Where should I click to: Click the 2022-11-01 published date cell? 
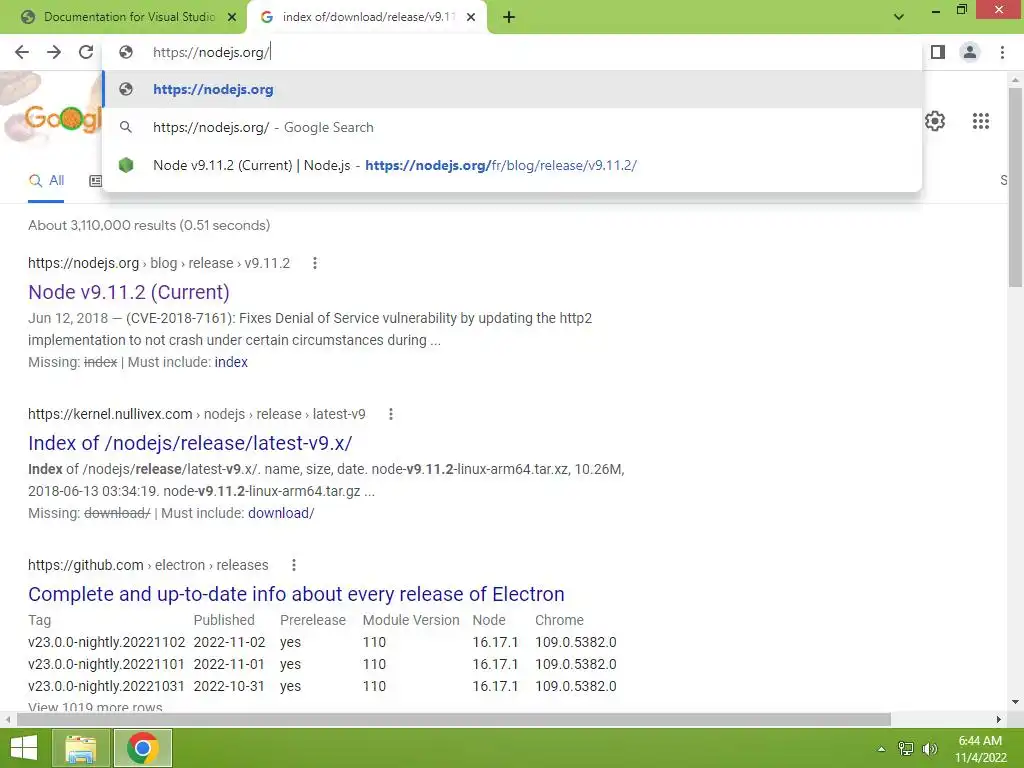(x=229, y=664)
